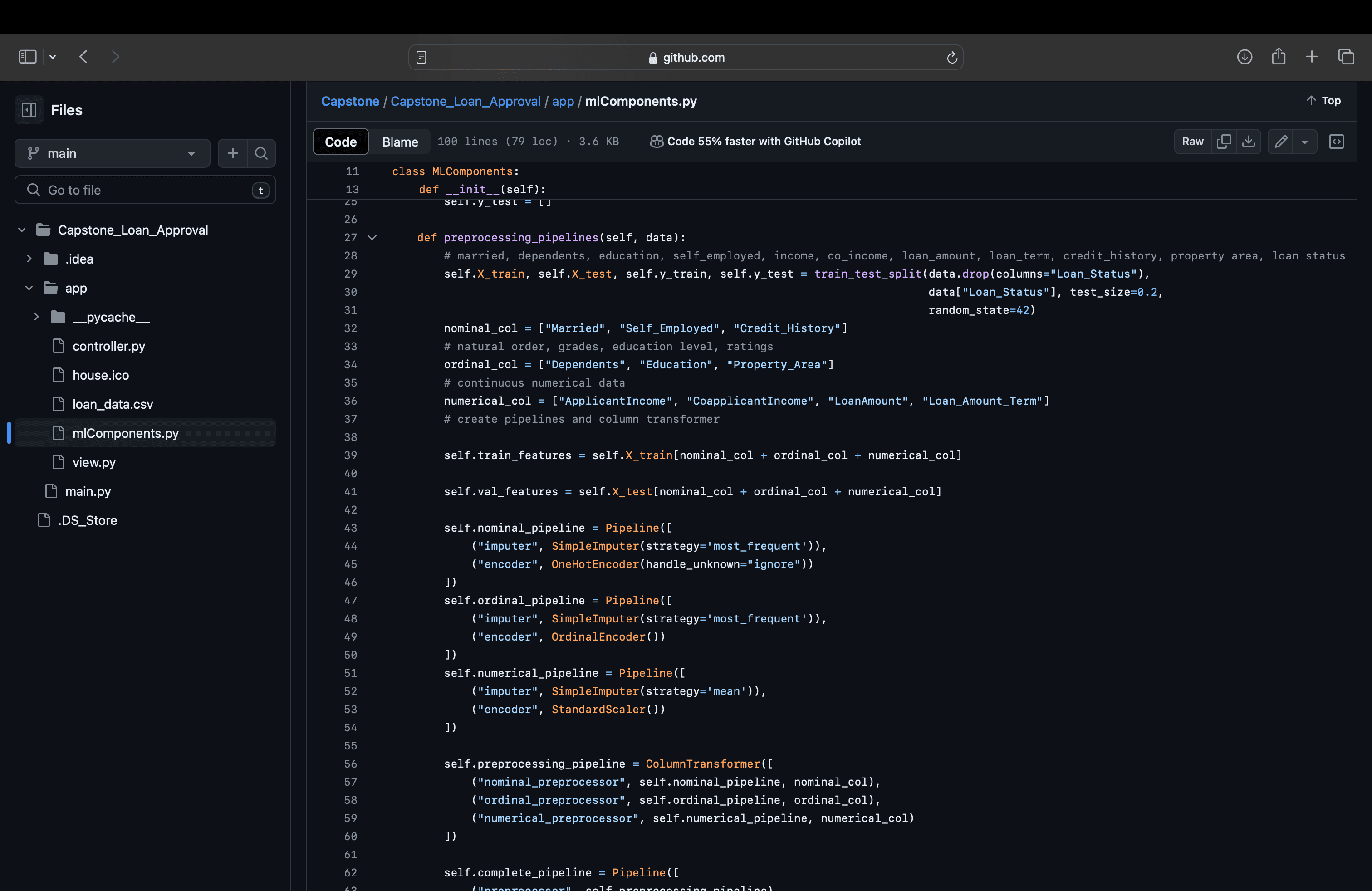Image resolution: width=1372 pixels, height=891 pixels.
Task: Click ColumnTransformer in line 56
Action: point(703,764)
